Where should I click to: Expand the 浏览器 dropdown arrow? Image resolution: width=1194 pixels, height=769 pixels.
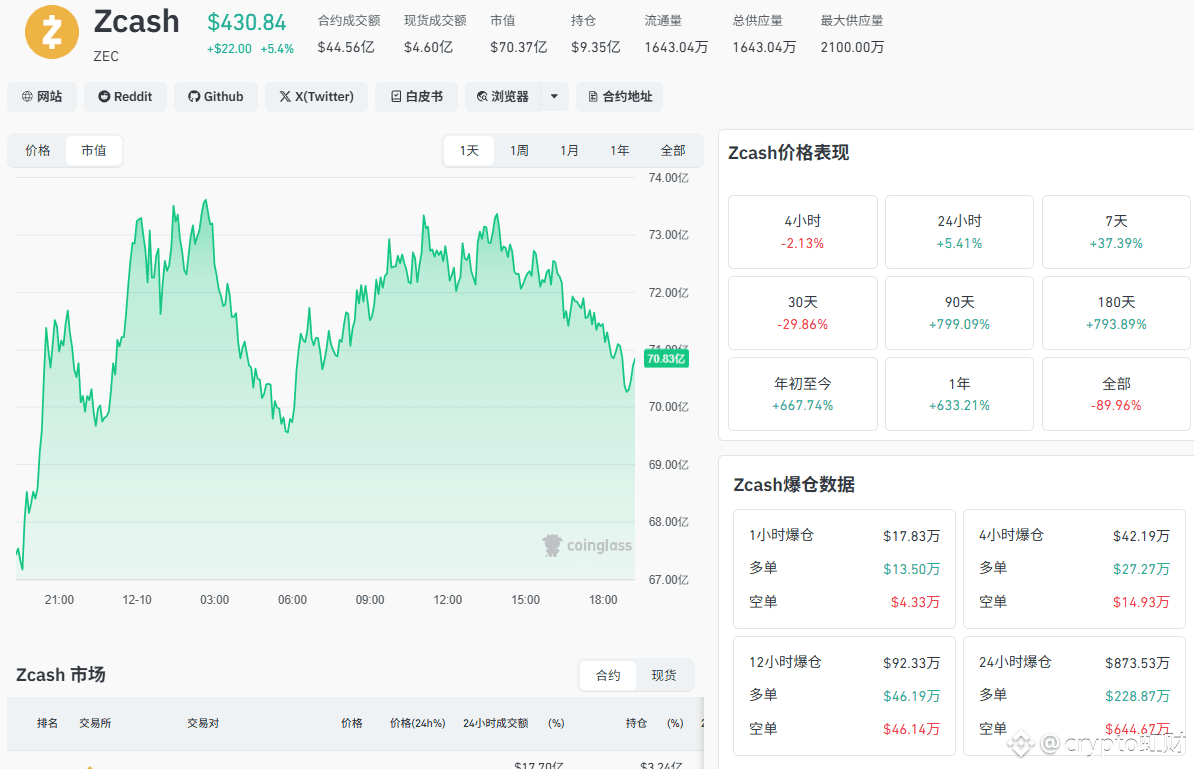(x=554, y=97)
